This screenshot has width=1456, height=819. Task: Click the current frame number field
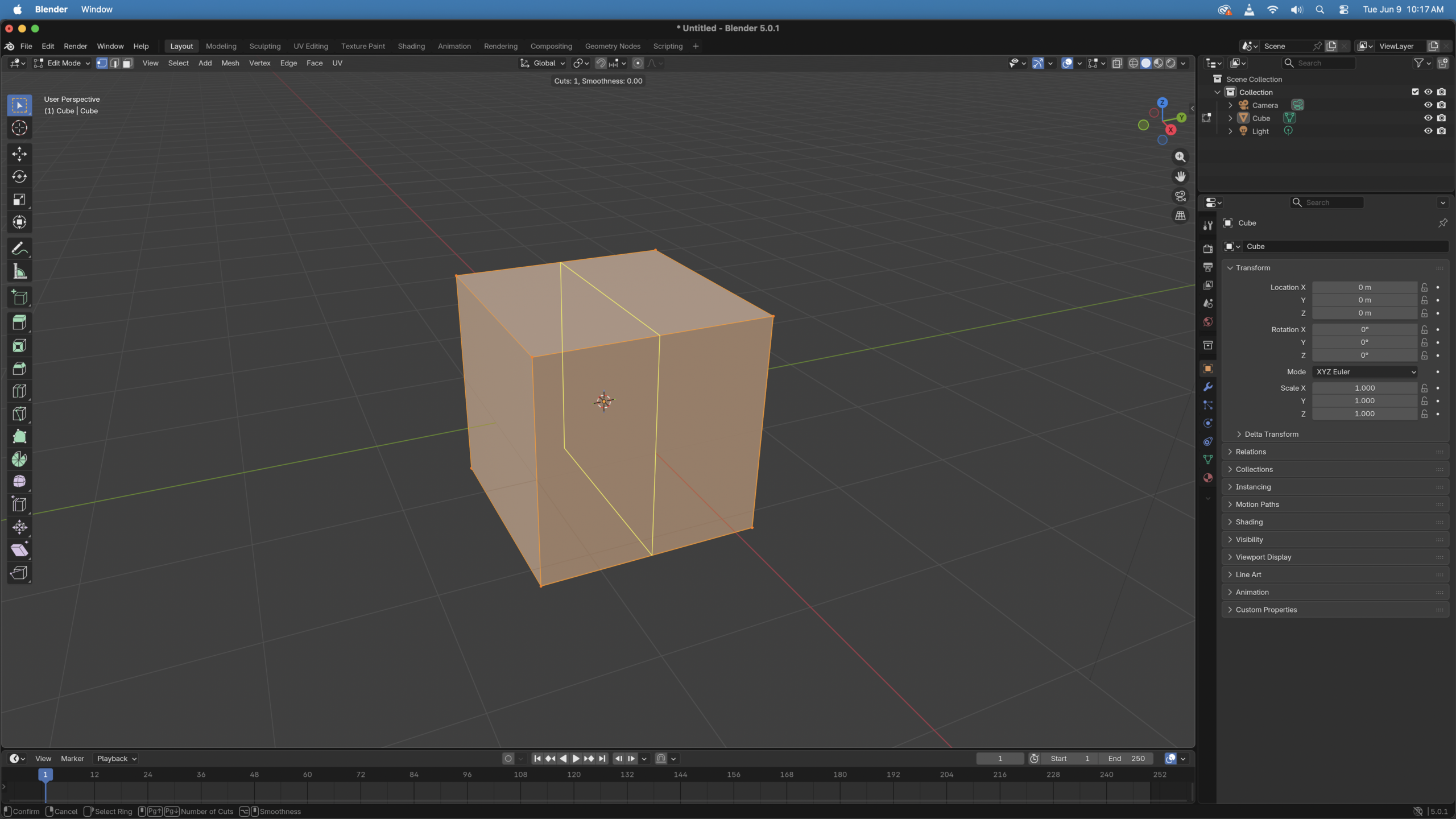coord(1000,758)
